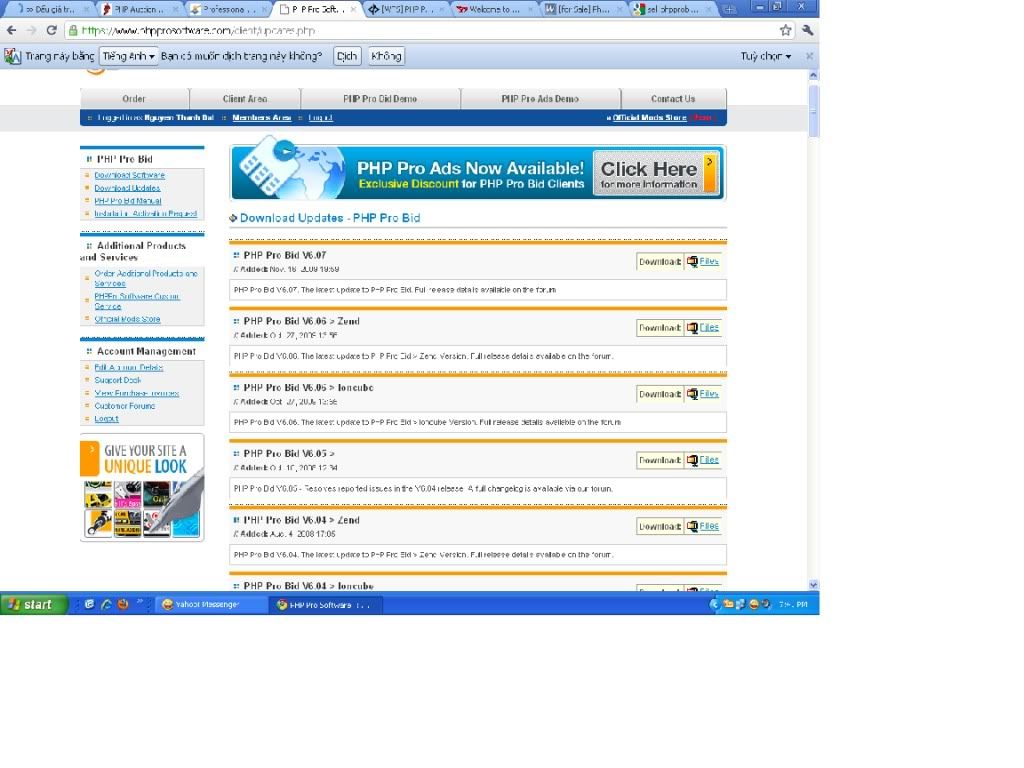The width and height of the screenshot is (1024, 768).
Task: Dismiss the translate bar with its X
Action: [809, 56]
